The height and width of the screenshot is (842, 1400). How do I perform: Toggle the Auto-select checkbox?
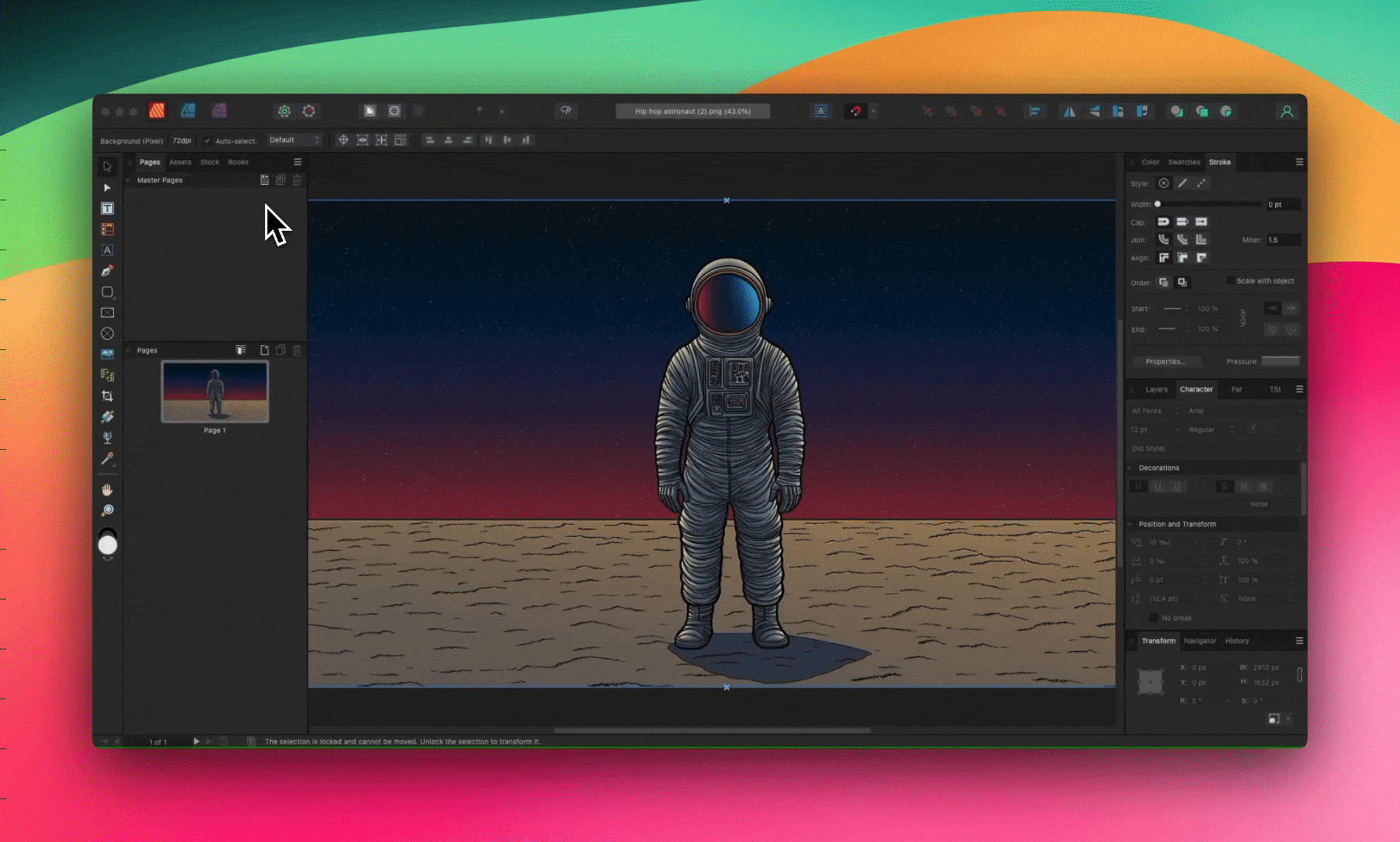207,141
